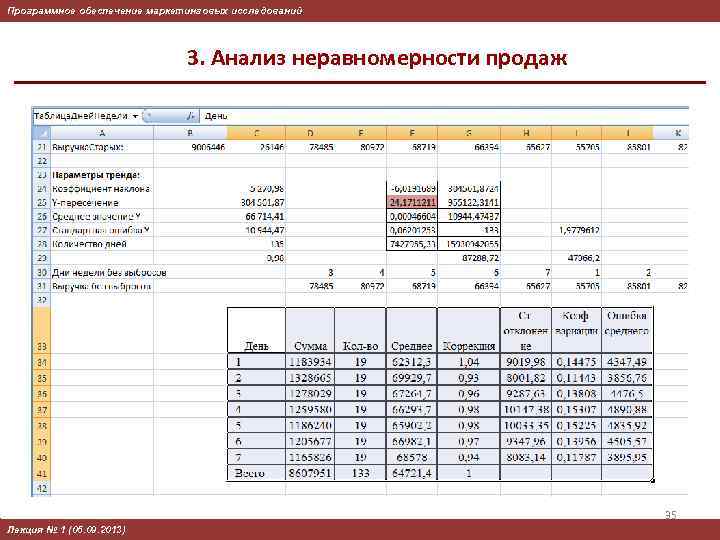Screen dimensions: 720x540
Task: Select column B header
Action: click(190, 133)
